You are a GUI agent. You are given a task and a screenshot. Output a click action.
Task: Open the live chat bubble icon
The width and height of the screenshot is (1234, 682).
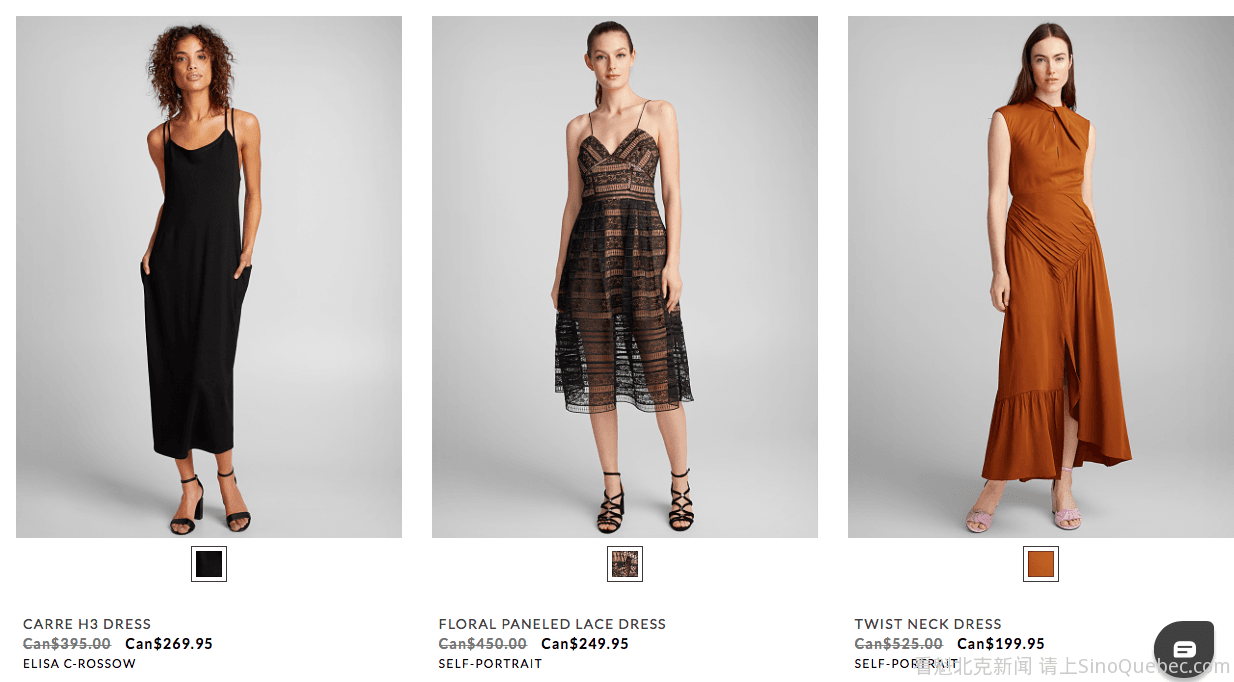pyautogui.click(x=1184, y=648)
